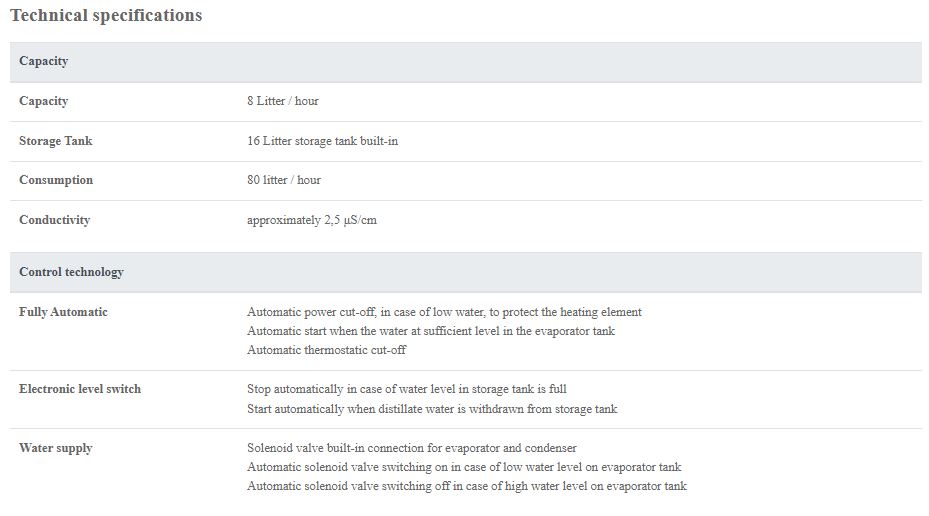The height and width of the screenshot is (516, 929).
Task: Select the 80 litter / hour value
Action: pyautogui.click(x=284, y=180)
